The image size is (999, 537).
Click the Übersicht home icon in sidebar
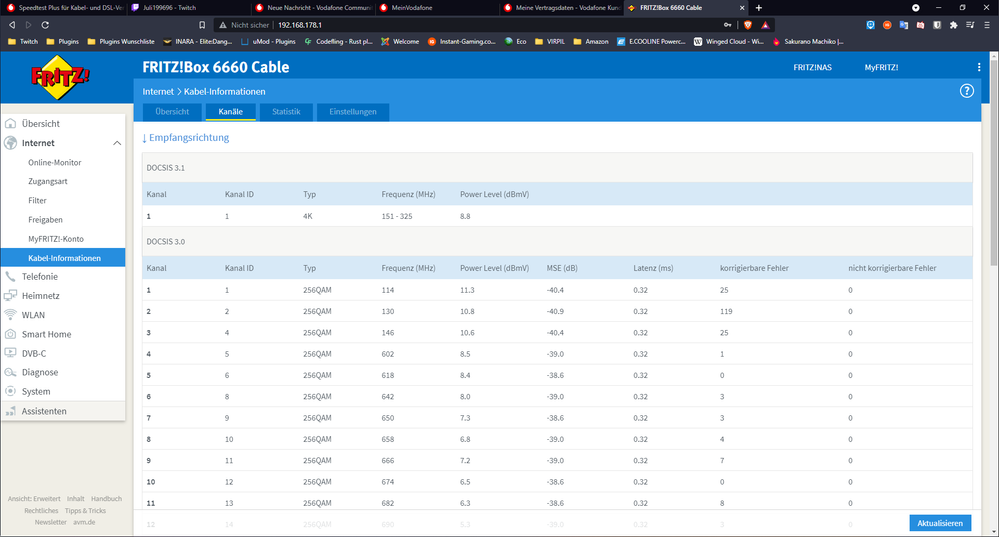coord(10,124)
